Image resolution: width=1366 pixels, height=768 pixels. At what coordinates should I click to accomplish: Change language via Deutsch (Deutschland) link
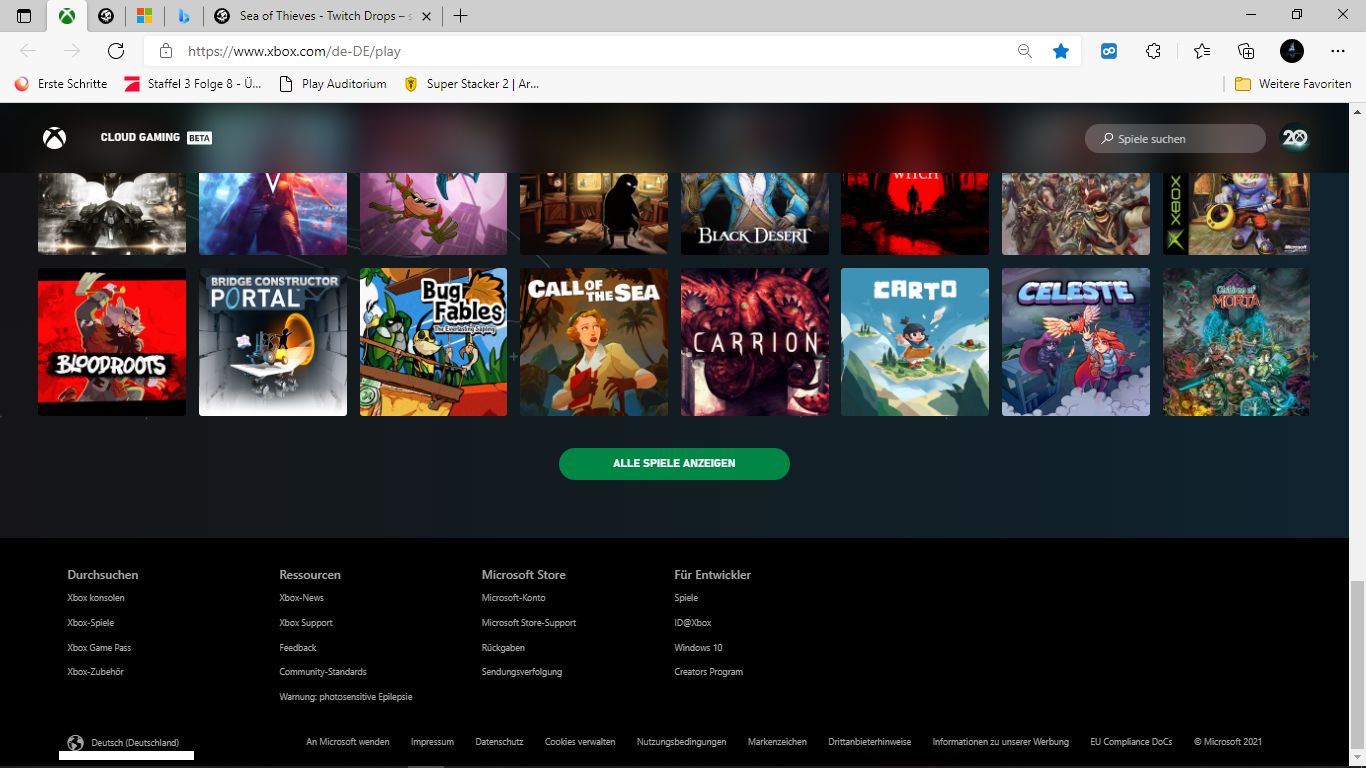[x=135, y=743]
